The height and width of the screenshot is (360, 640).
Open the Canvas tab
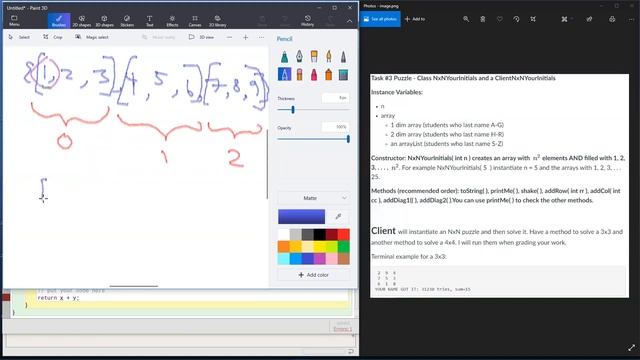tap(195, 20)
